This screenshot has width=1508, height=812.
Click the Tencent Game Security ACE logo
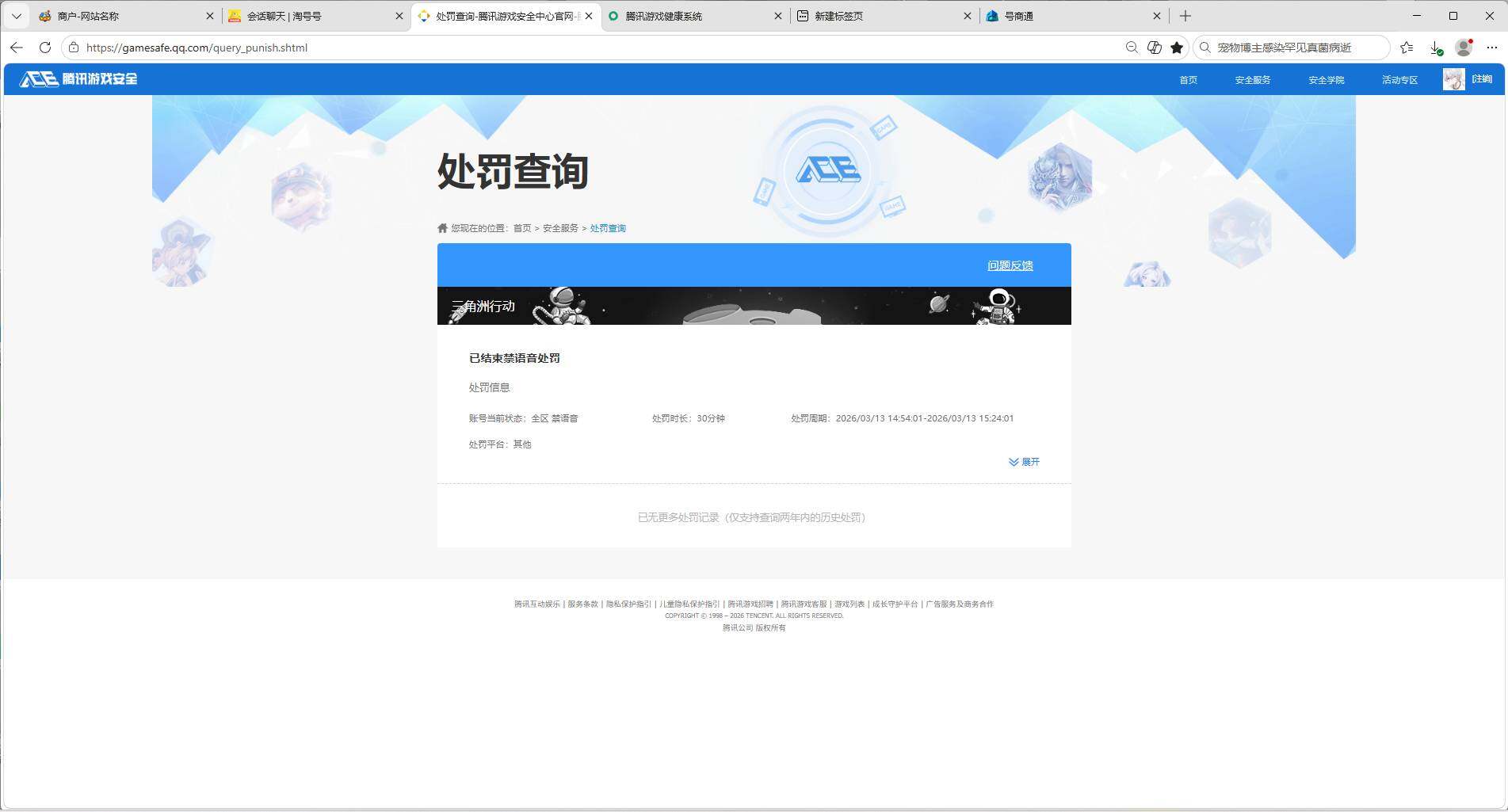tap(78, 78)
